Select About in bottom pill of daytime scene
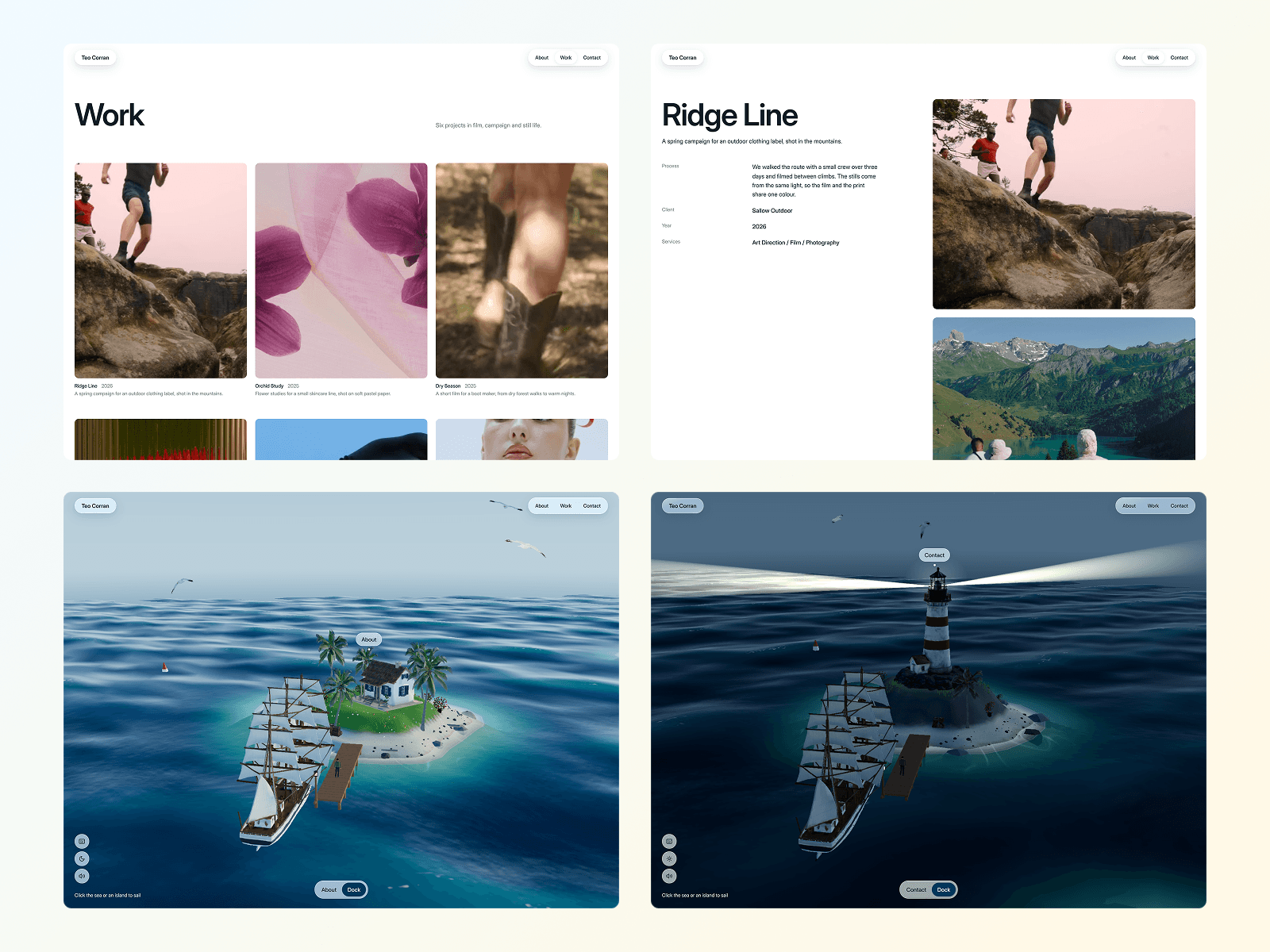Image resolution: width=1270 pixels, height=952 pixels. click(329, 889)
